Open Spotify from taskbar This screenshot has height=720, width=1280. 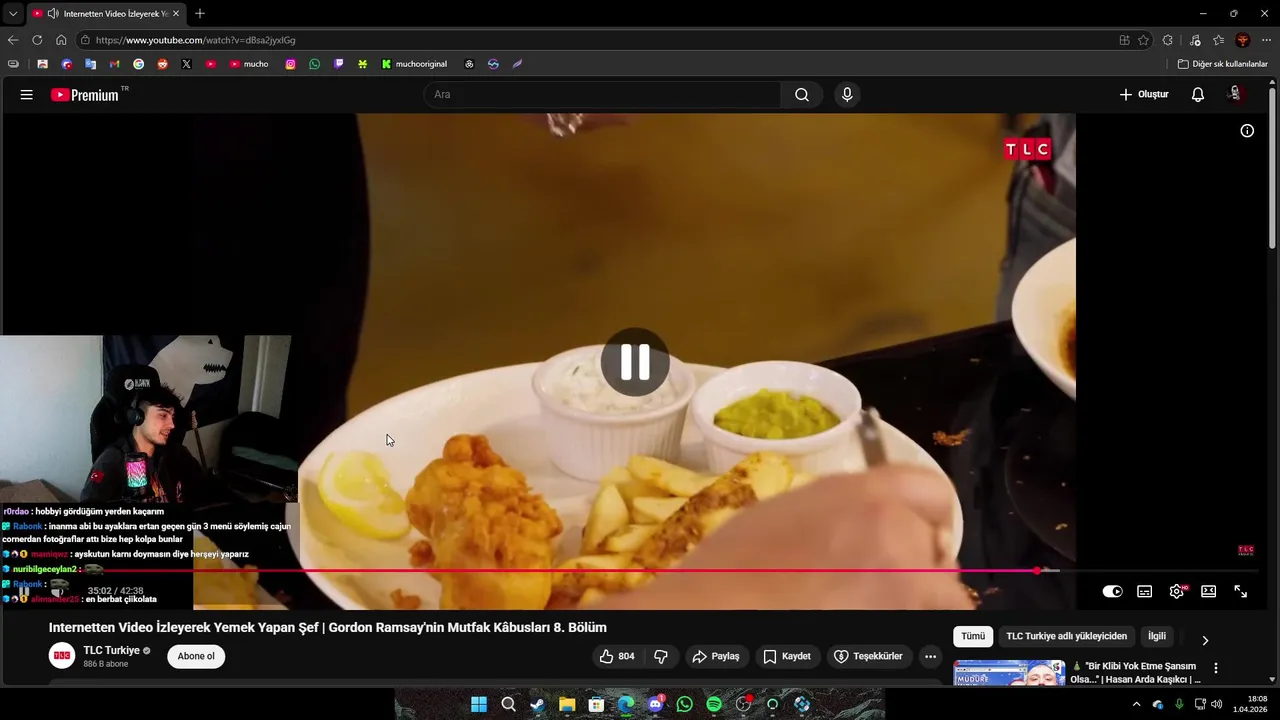tap(714, 704)
